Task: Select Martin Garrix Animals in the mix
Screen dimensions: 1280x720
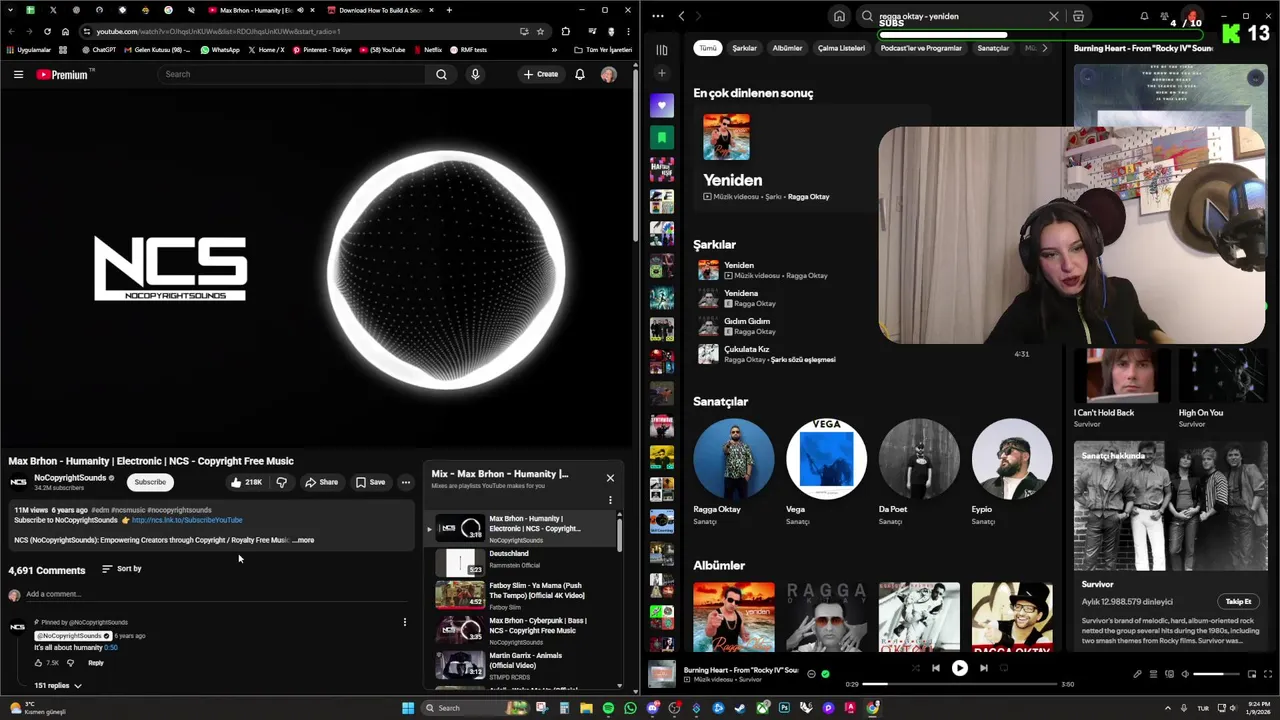Action: click(525, 664)
